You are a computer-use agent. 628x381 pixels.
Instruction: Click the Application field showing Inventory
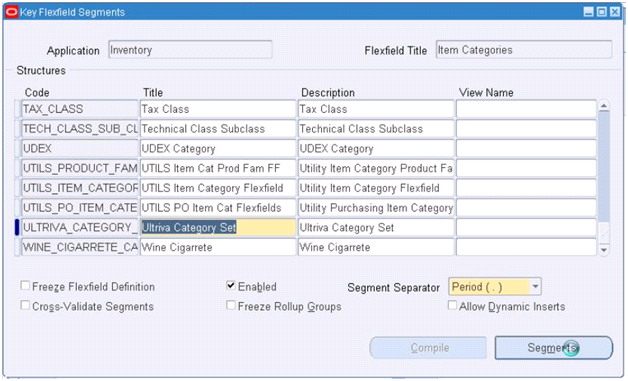(190, 50)
